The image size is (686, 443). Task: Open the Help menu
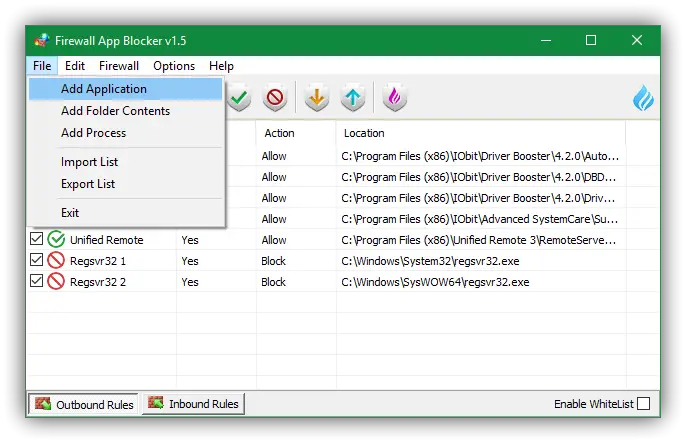point(221,66)
